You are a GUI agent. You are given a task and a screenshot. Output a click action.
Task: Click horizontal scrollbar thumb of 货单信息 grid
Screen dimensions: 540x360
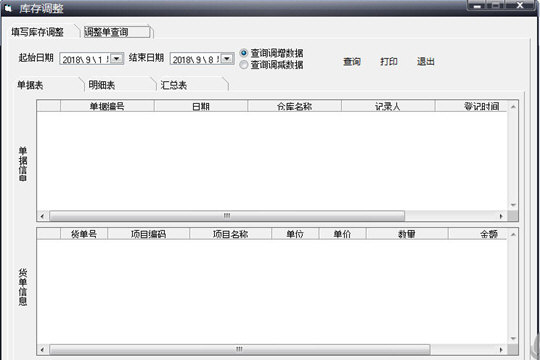pyautogui.click(x=240, y=349)
